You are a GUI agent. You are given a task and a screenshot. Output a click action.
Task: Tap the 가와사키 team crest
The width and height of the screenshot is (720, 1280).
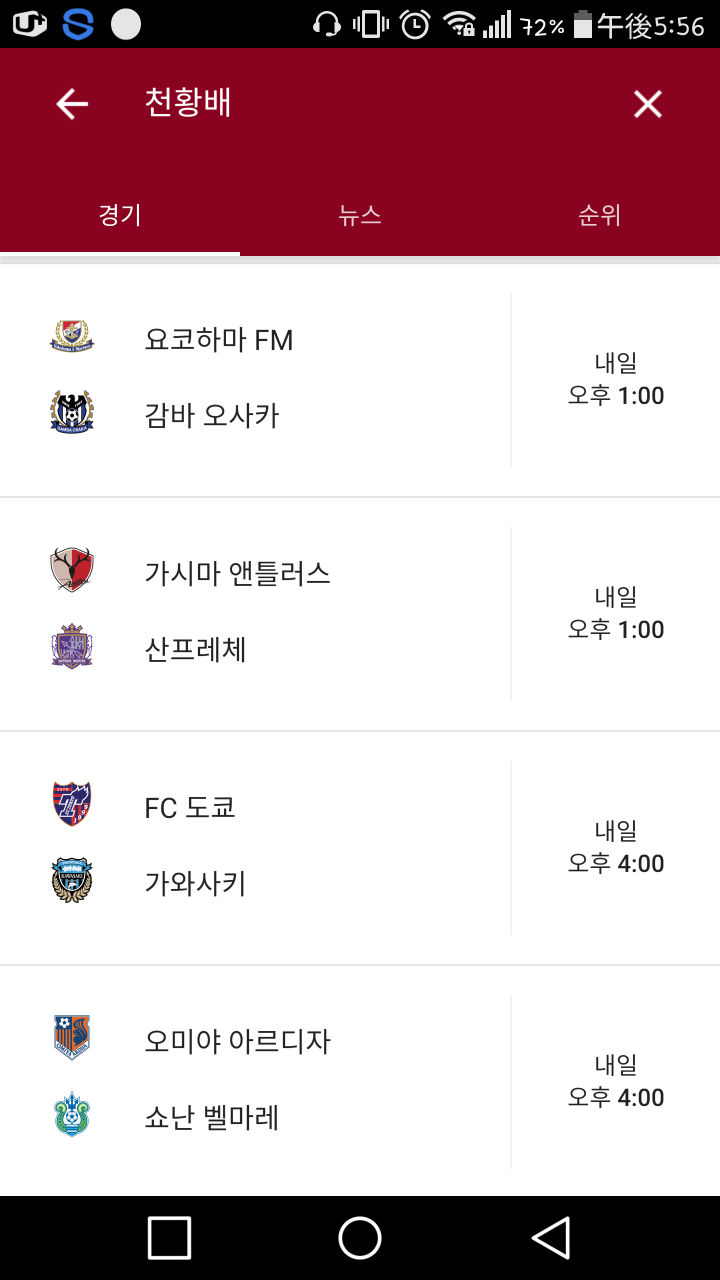[x=72, y=880]
